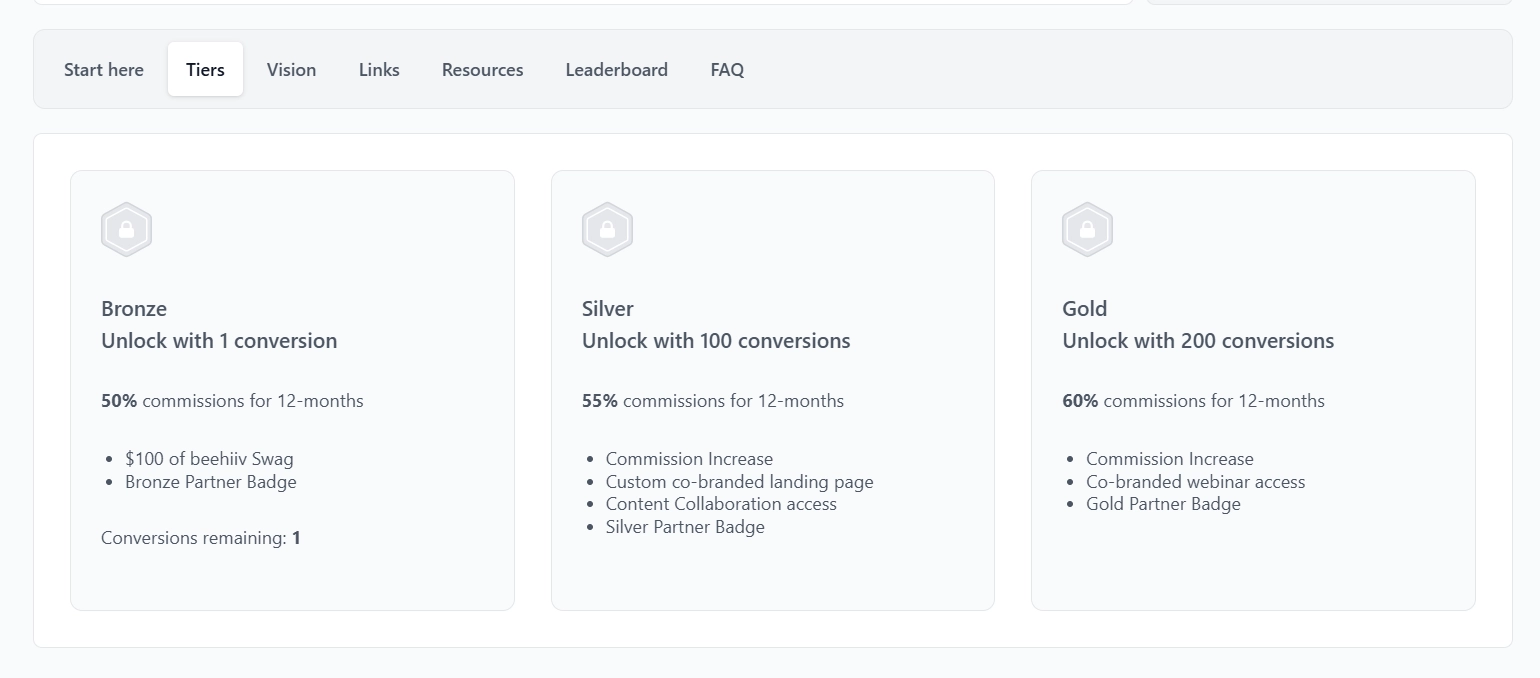Viewport: 1540px width, 678px height.
Task: View the Leaderboard tab
Action: point(616,69)
